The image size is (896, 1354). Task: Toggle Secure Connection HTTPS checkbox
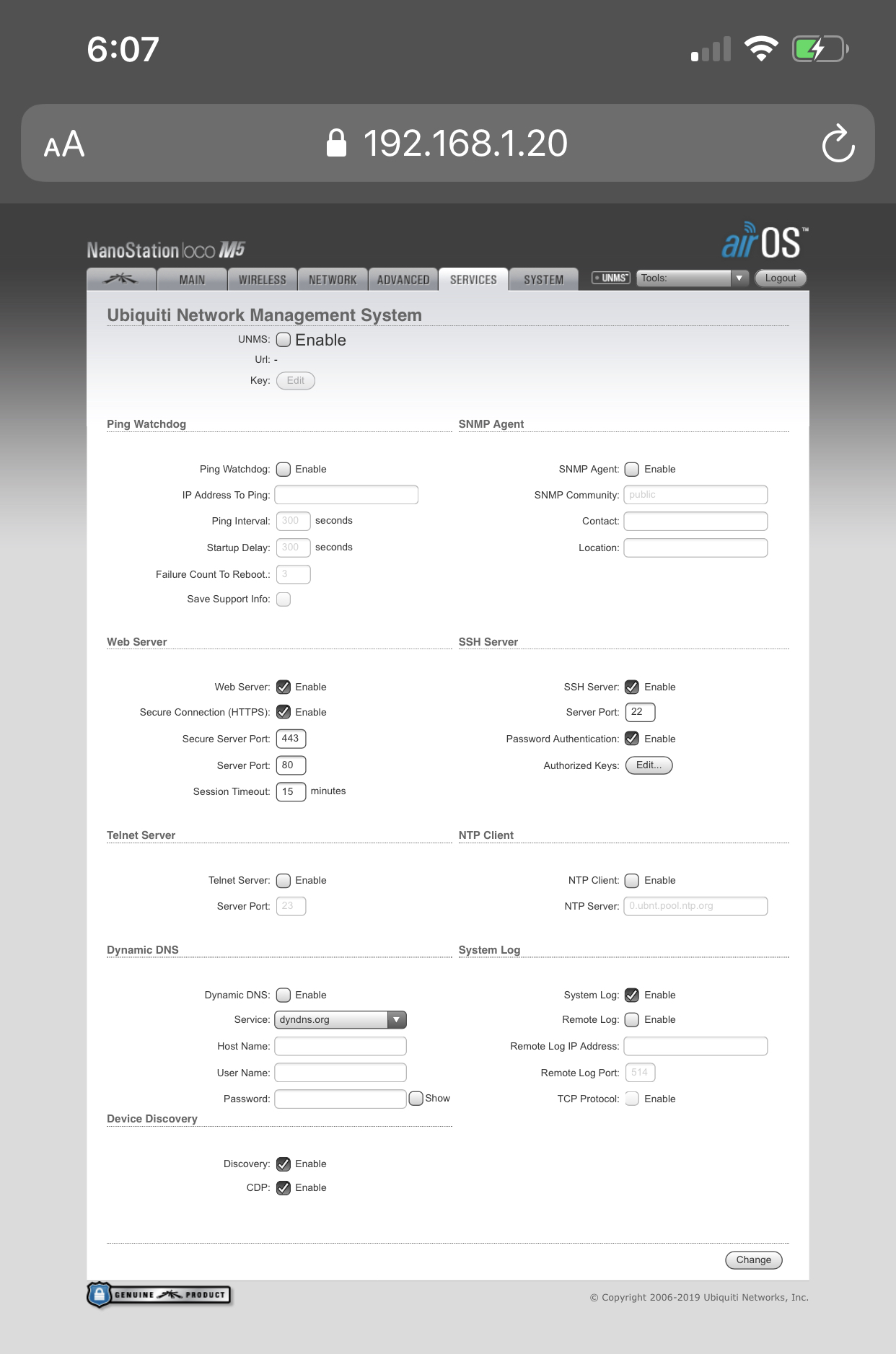coord(284,712)
